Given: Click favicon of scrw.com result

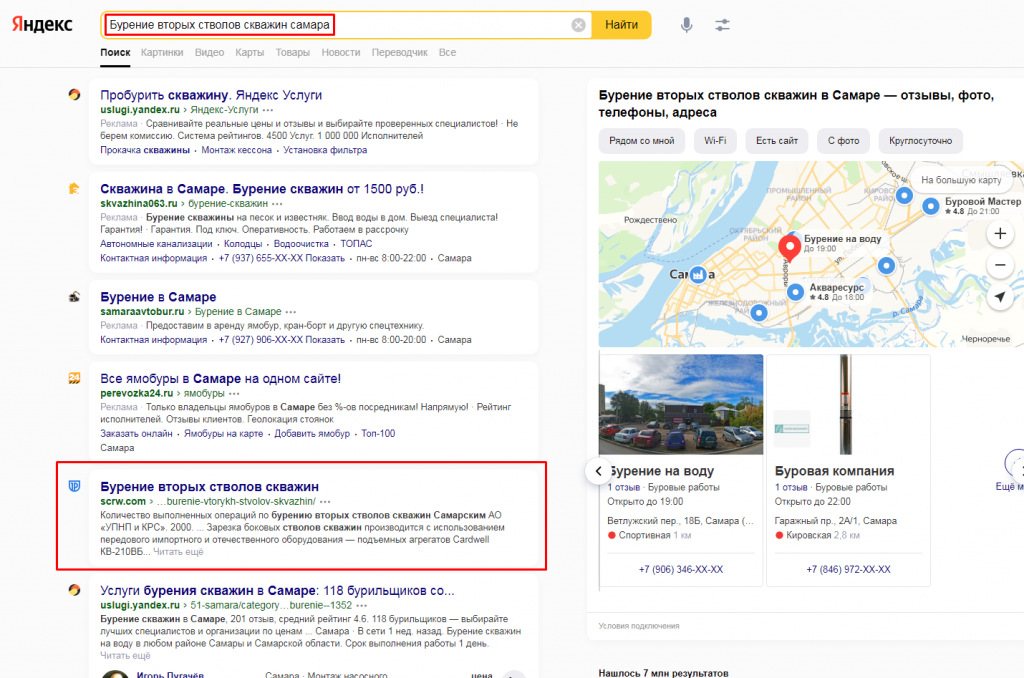Looking at the screenshot, I should (74, 486).
